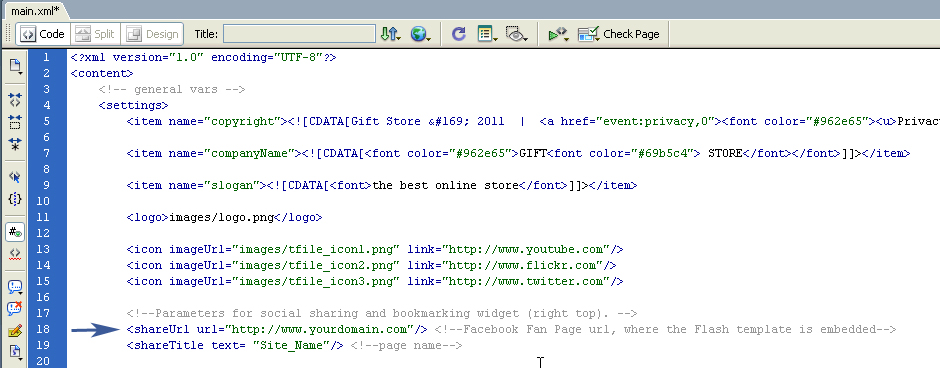
Task: Click the document toolbar drag grip handle
Action: click(7, 34)
